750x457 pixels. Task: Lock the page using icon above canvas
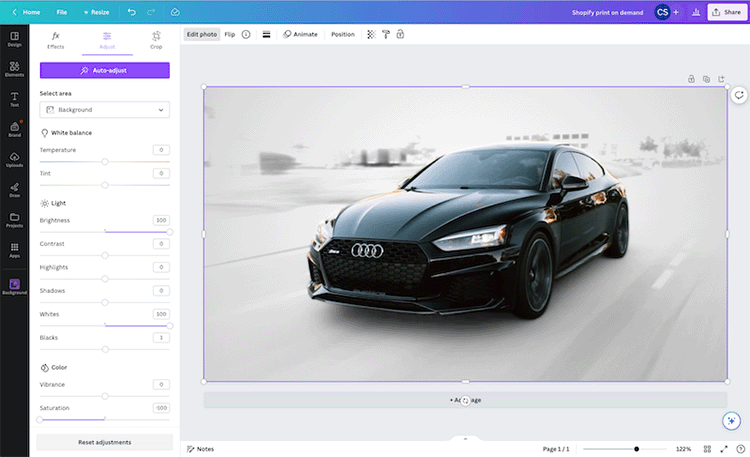point(691,79)
